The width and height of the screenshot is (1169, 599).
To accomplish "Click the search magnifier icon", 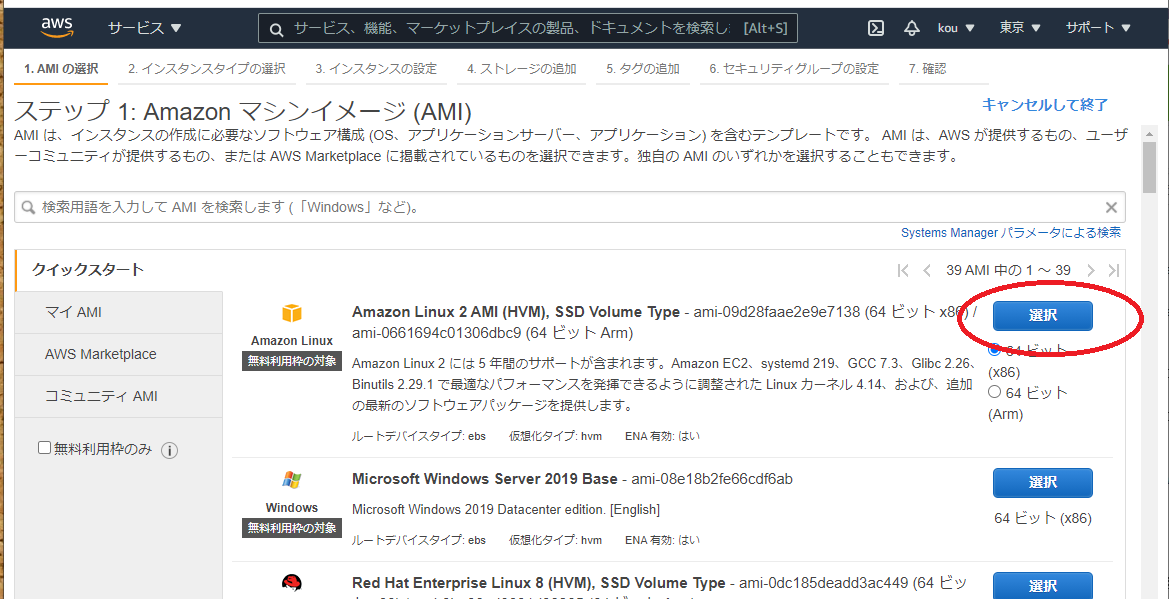I will 276,27.
